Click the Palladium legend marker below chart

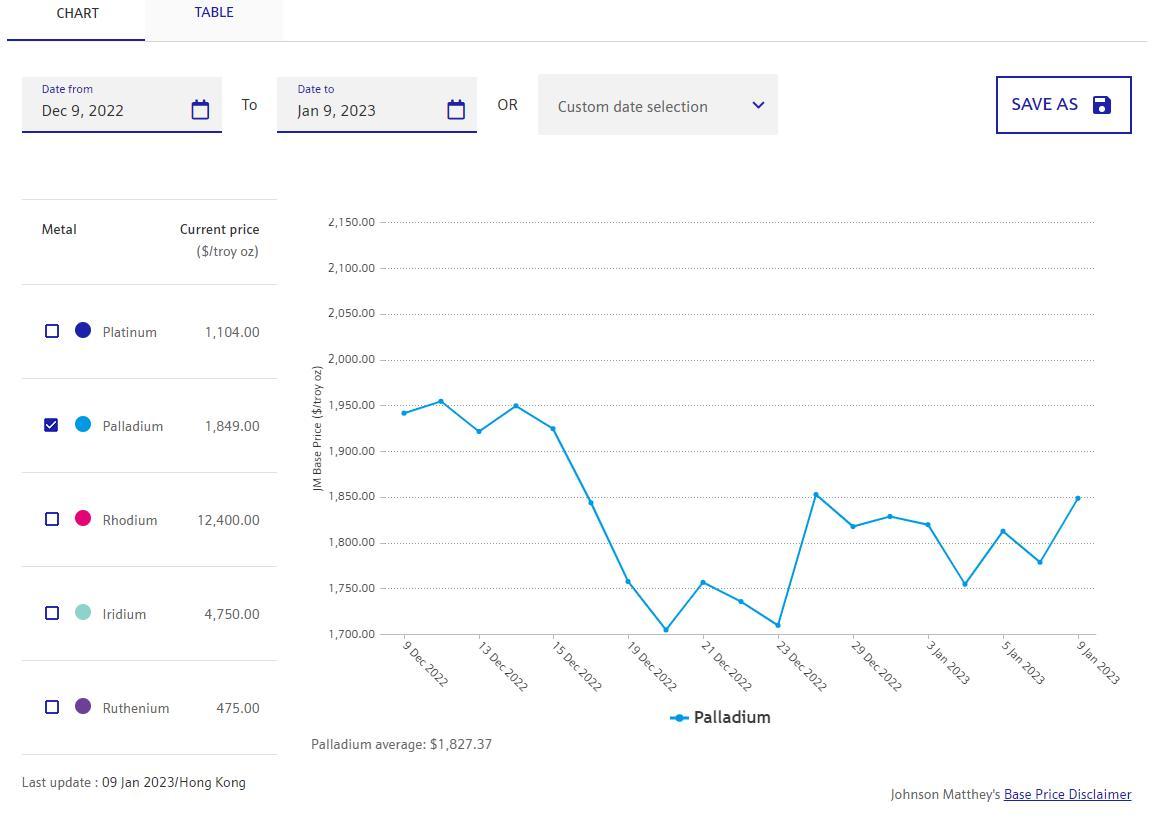[x=679, y=718]
